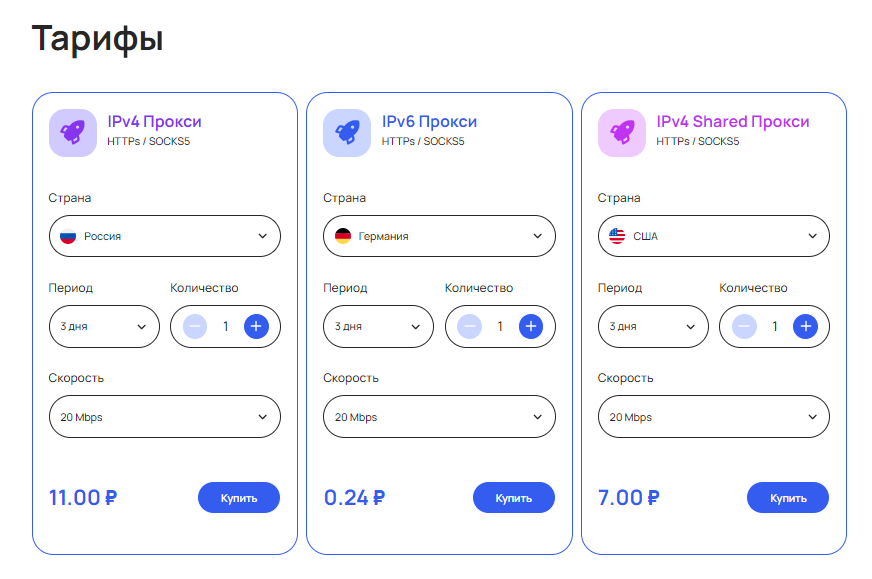Click the IPv4 Shared Прокси title
The width and height of the screenshot is (872, 579).
(x=733, y=122)
